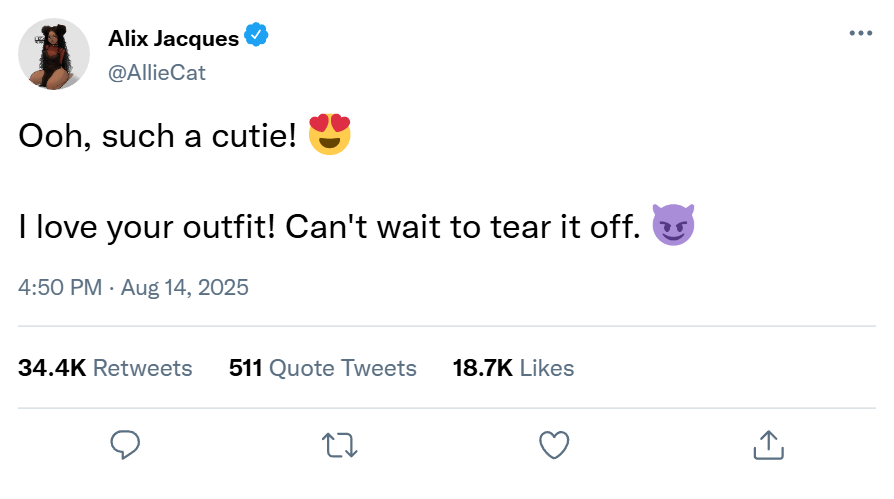Like the tweet with the heart icon
The image size is (894, 499).
554,443
